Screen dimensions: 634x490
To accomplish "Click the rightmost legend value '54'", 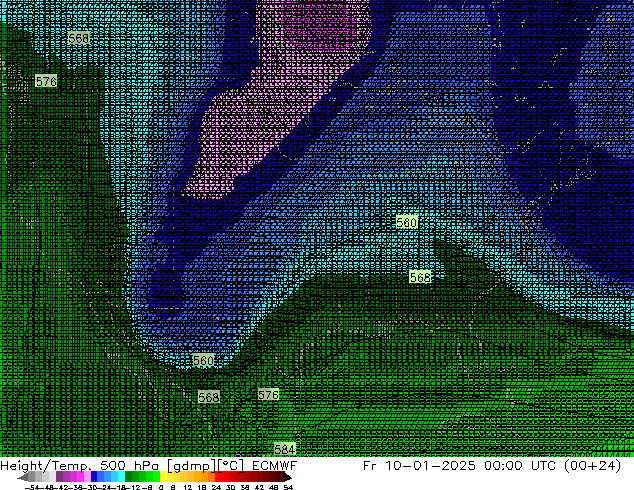I will pyautogui.click(x=288, y=488).
